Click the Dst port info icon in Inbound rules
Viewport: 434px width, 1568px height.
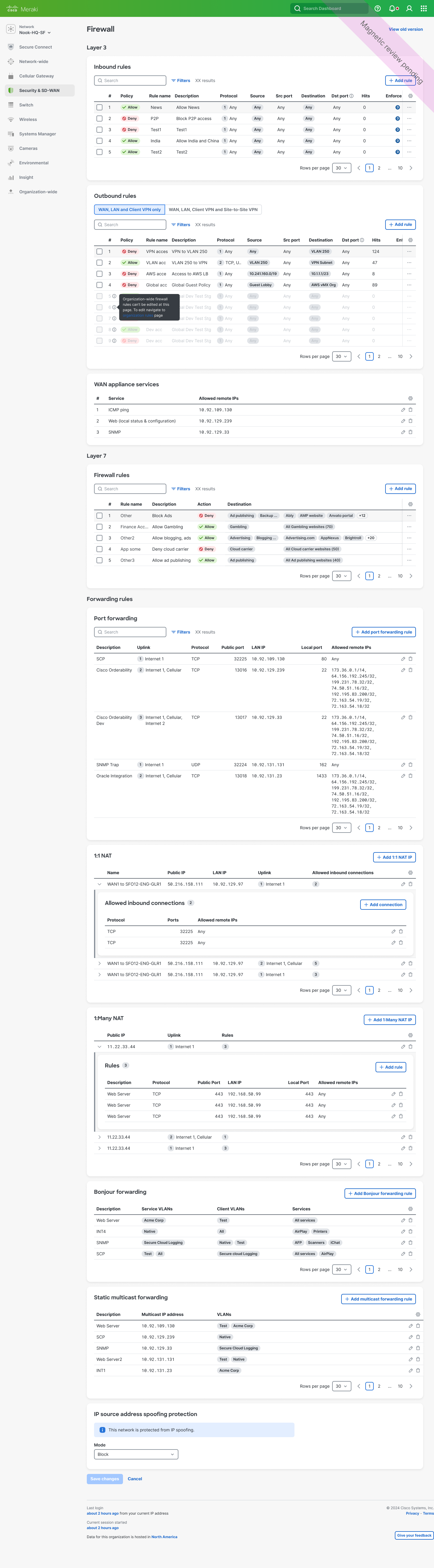(x=351, y=96)
